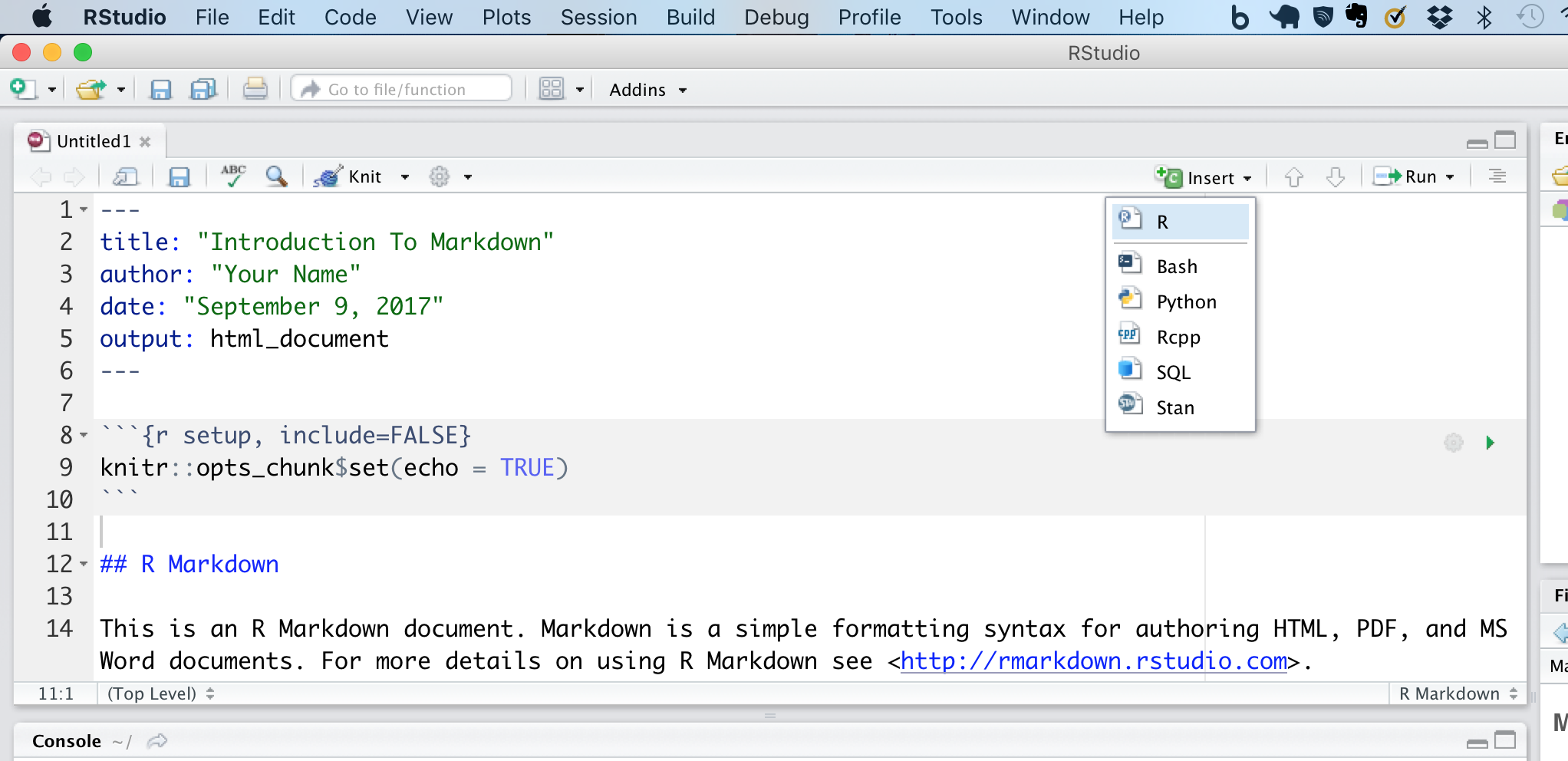The height and width of the screenshot is (761, 1568).
Task: Open the Addins dropdown
Action: [647, 90]
